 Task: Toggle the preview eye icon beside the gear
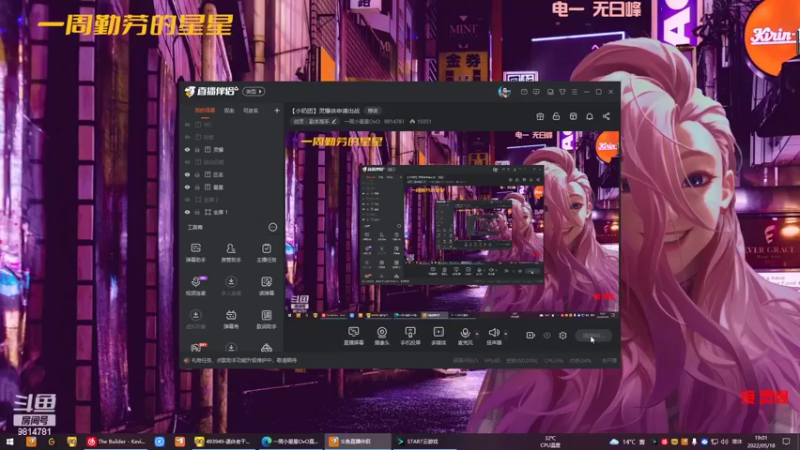coord(547,335)
